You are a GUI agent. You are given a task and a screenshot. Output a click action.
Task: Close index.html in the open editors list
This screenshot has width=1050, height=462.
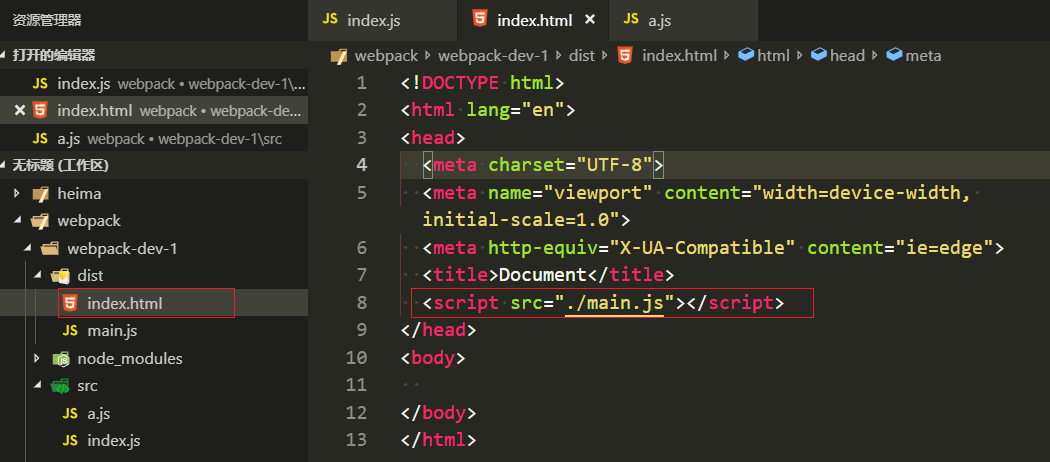19,110
